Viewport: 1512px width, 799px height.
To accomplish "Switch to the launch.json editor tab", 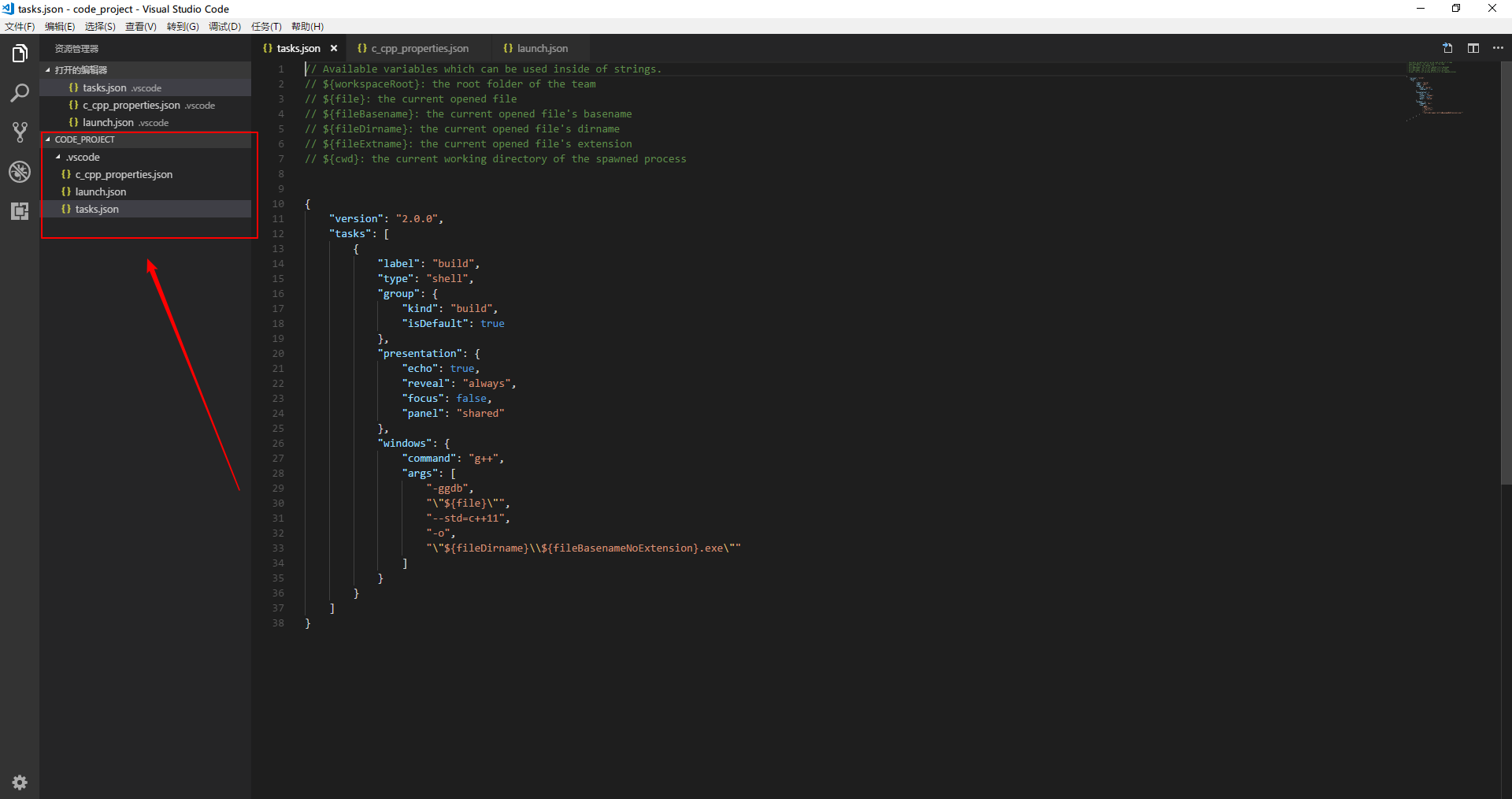I will tap(542, 48).
